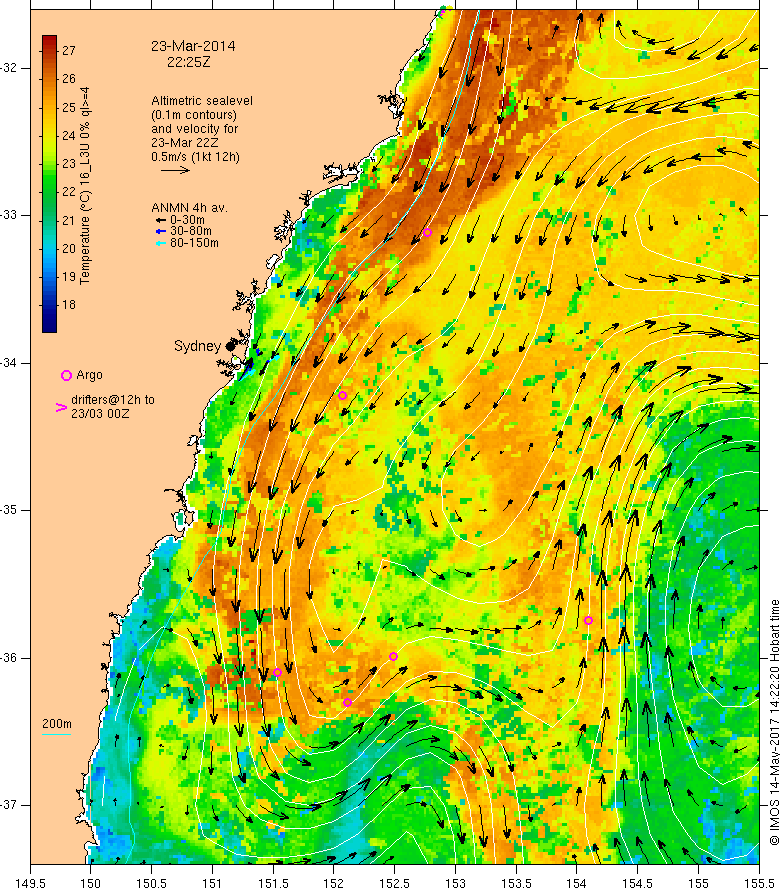The height and width of the screenshot is (890, 780).
Task: Click the 152.5 longitude axis label
Action: point(395,883)
